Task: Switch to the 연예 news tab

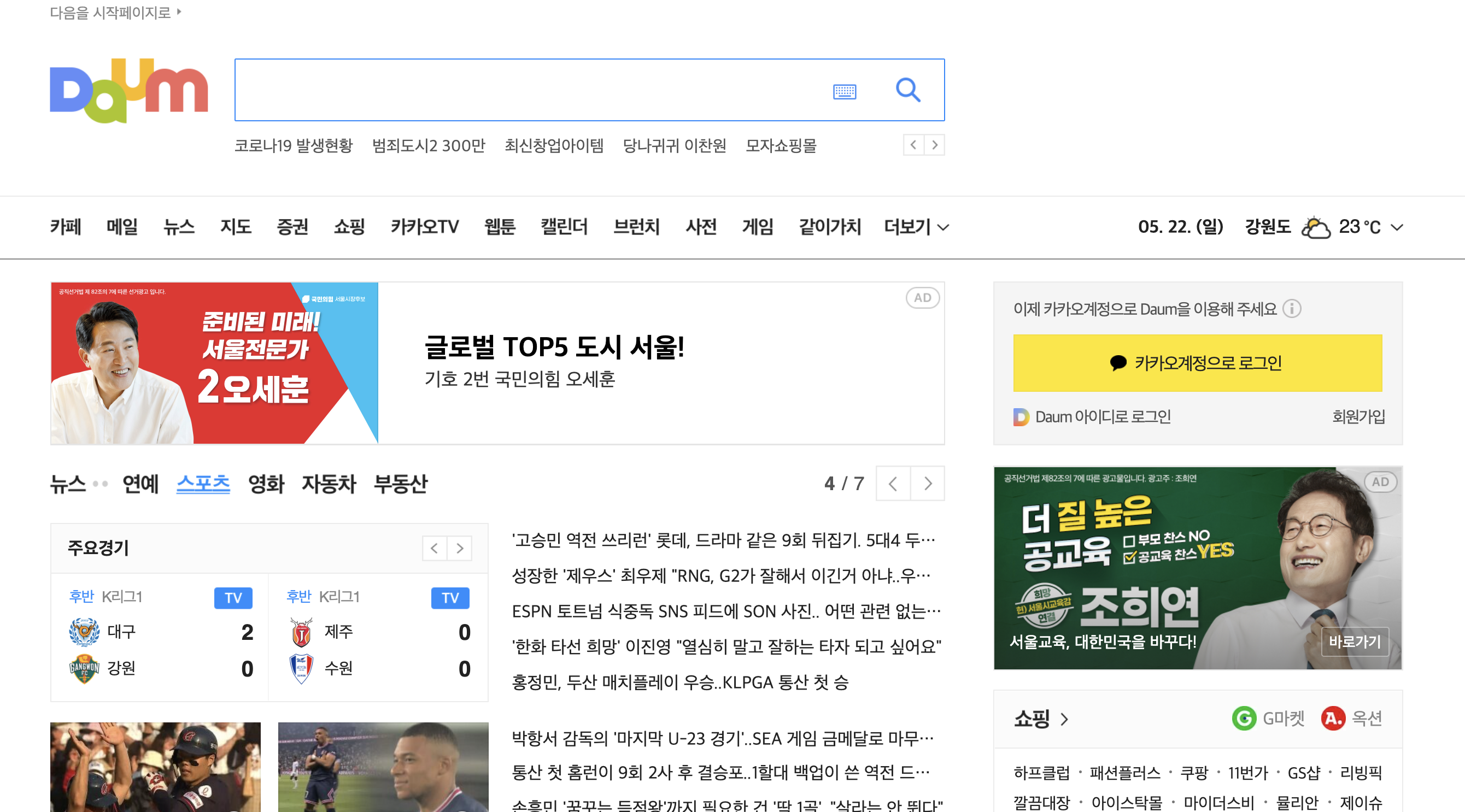Action: point(140,484)
